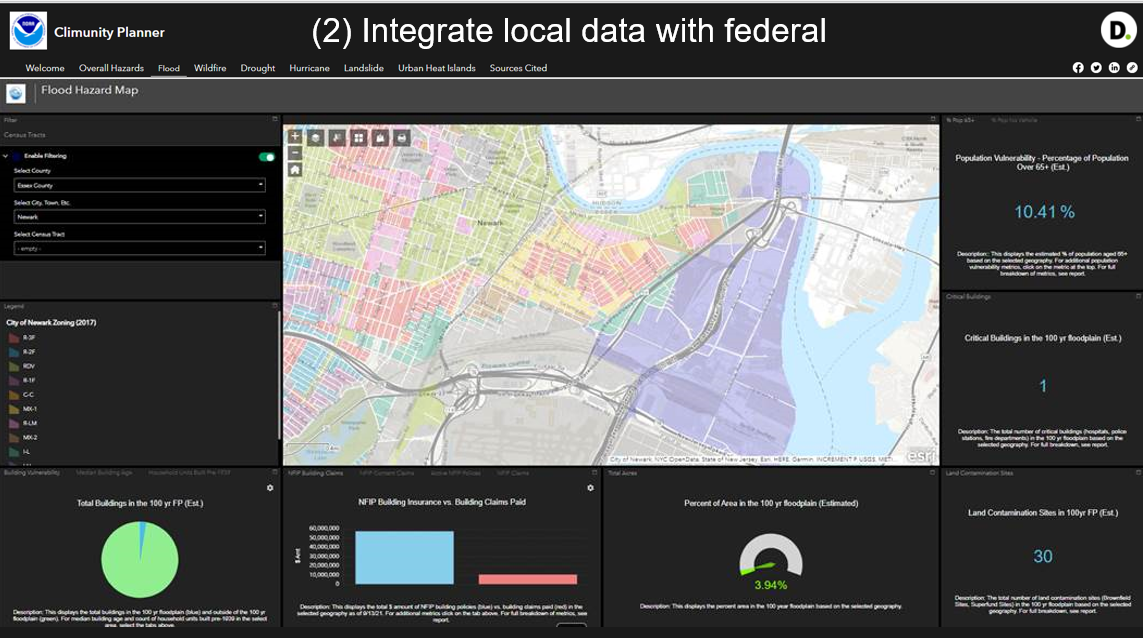Share dashboard on Facebook

pos(1078,68)
